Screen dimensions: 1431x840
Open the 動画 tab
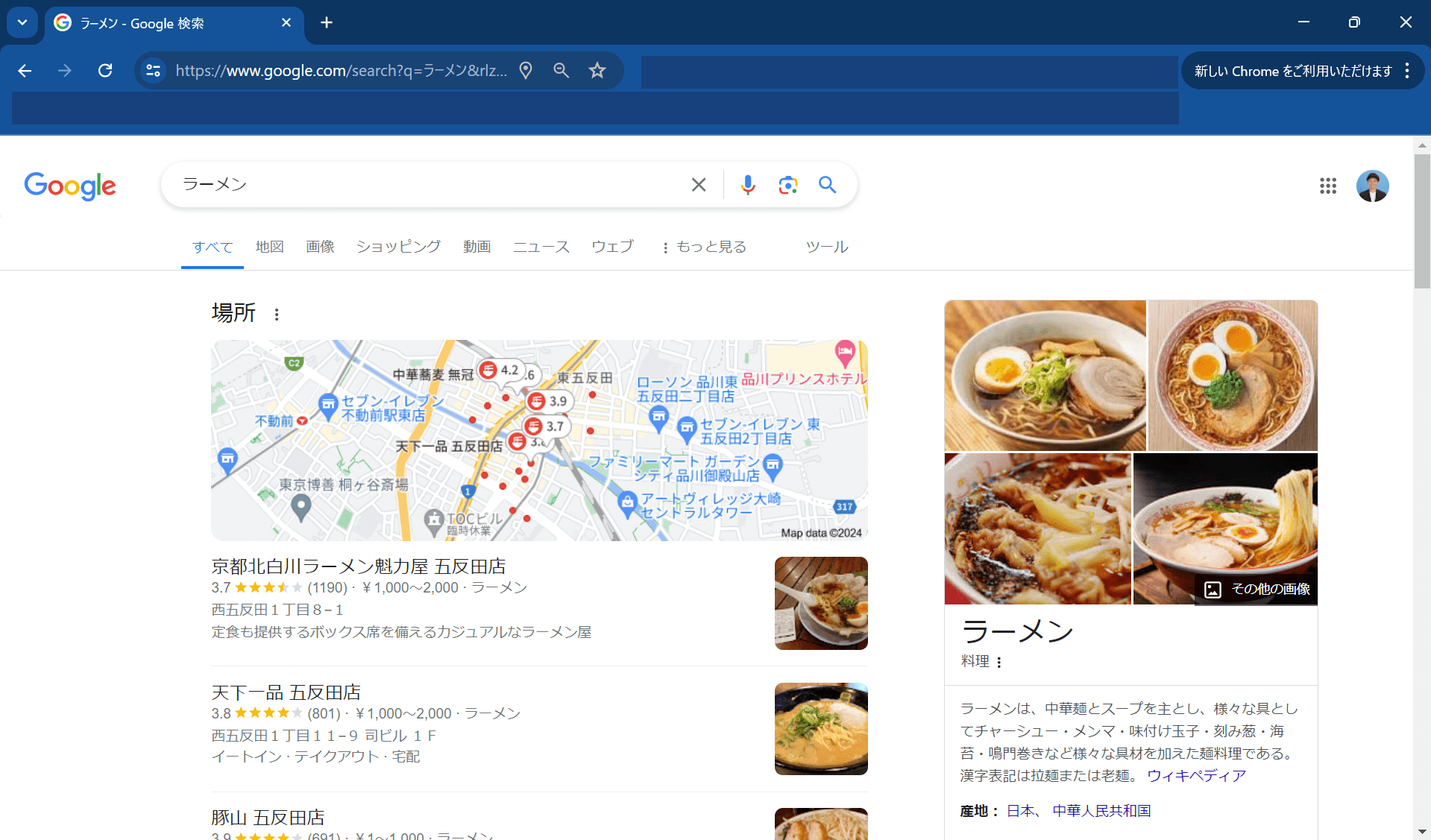tap(477, 247)
